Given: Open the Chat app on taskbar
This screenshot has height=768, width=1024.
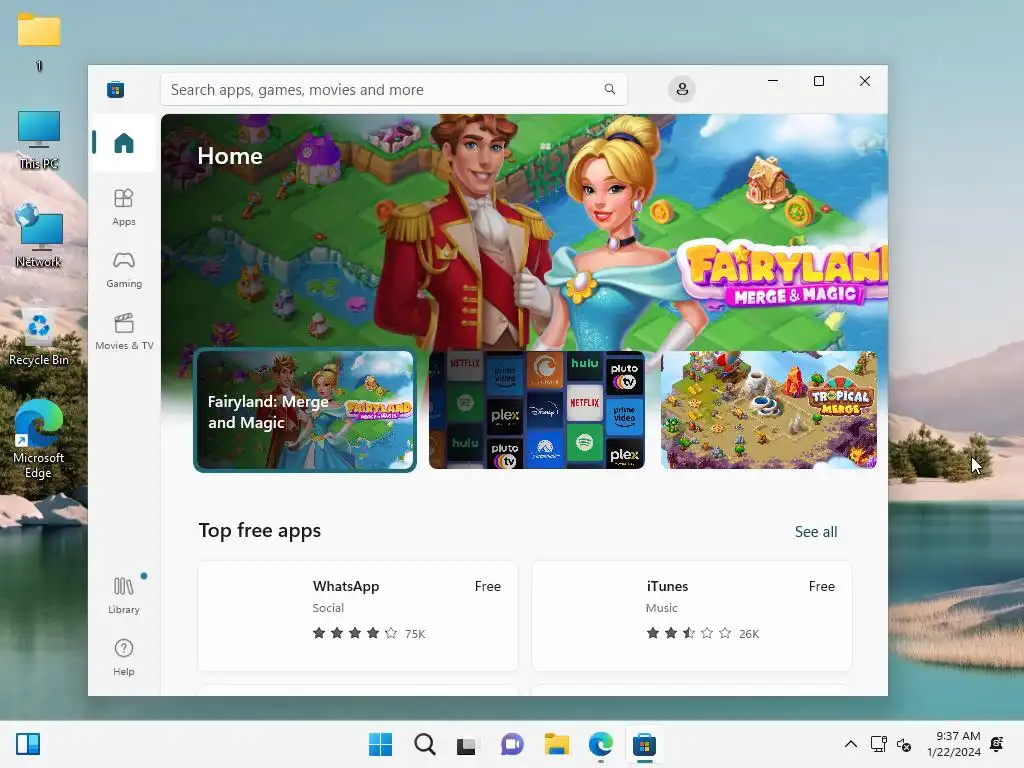Looking at the screenshot, I should click(x=512, y=744).
